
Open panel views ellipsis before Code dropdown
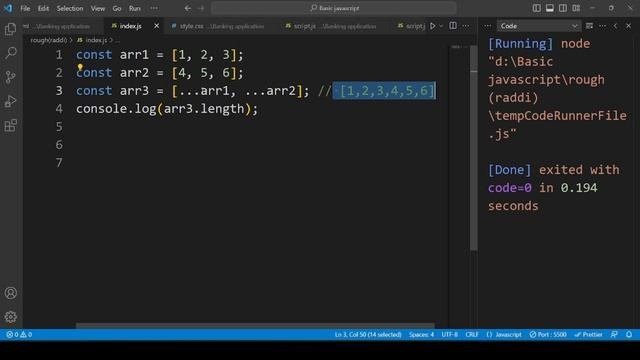coord(487,26)
